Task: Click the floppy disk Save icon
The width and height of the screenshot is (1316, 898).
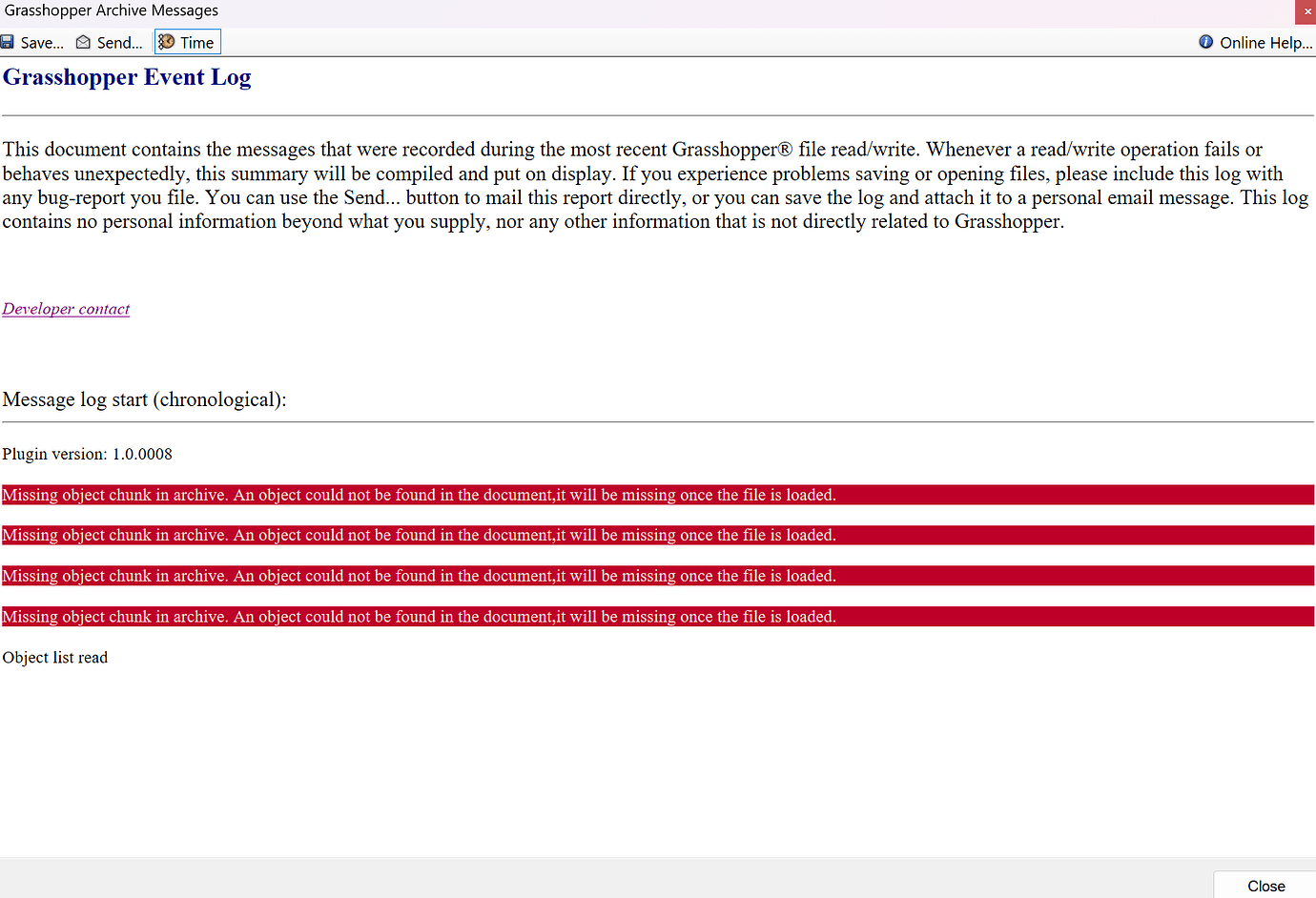Action: click(9, 42)
